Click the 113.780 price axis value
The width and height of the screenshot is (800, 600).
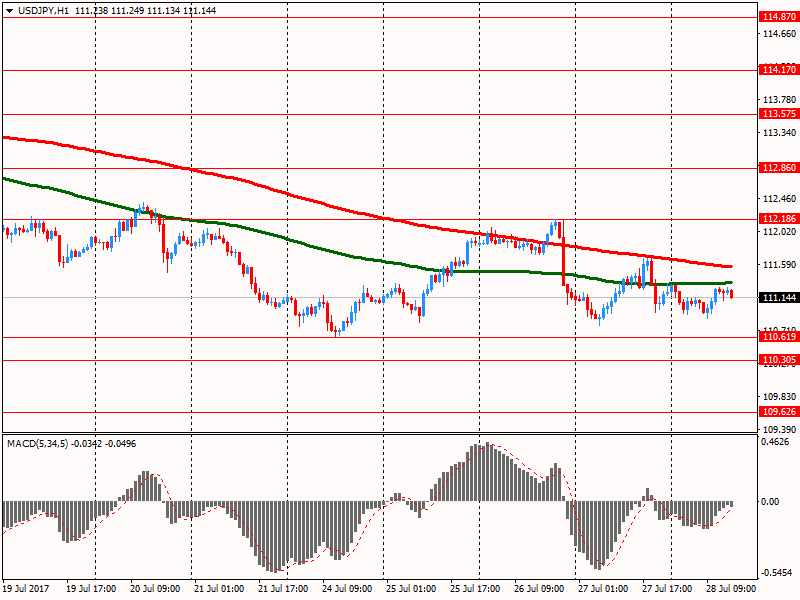coord(779,99)
